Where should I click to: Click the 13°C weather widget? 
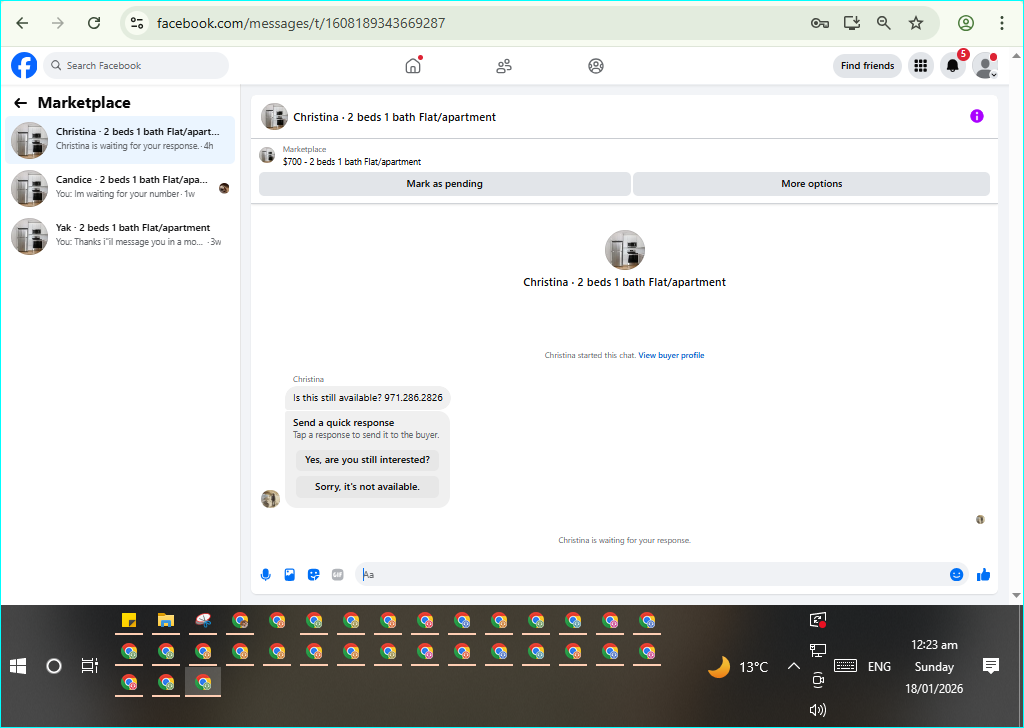[739, 667]
